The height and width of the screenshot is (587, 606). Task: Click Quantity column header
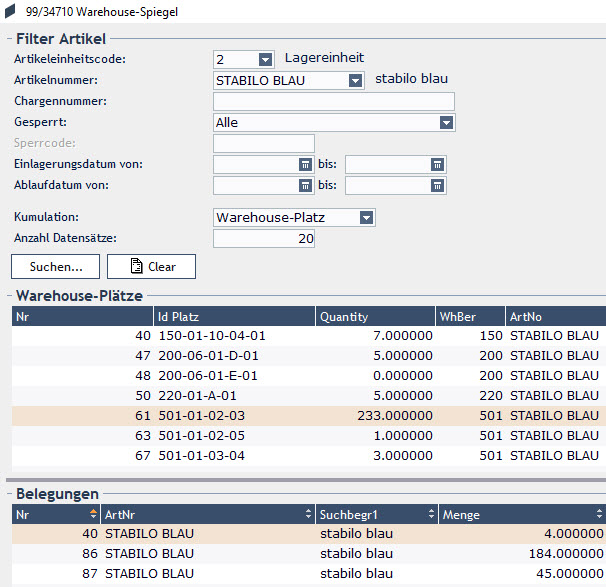point(375,316)
